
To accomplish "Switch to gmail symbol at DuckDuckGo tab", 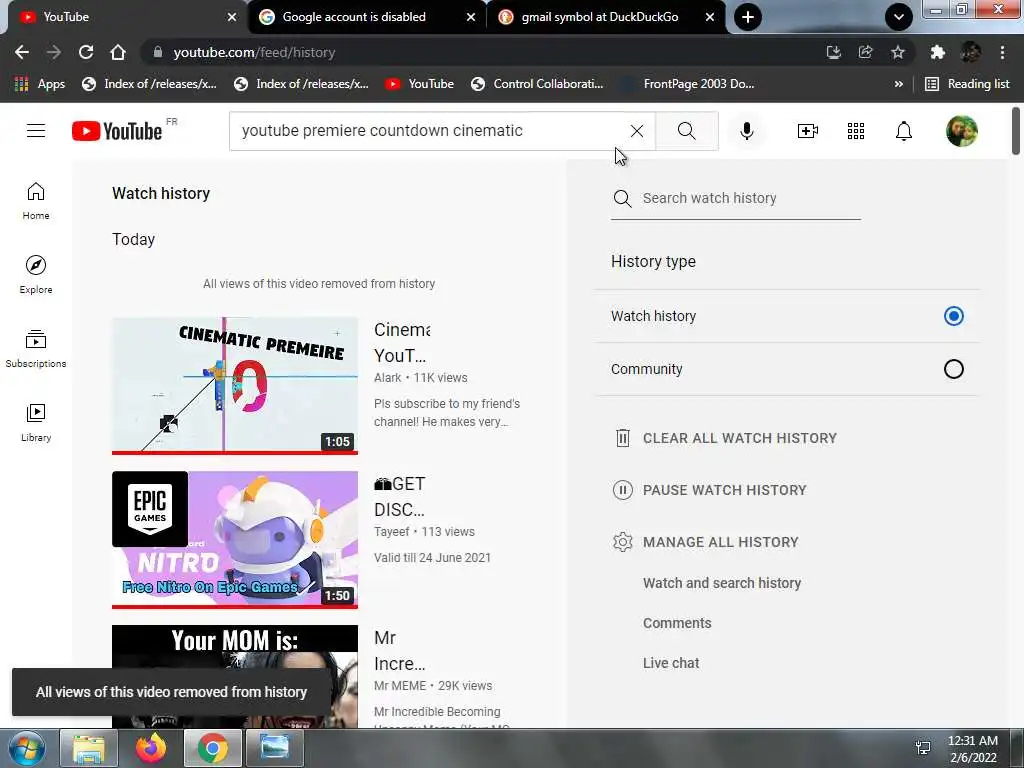I will (606, 17).
